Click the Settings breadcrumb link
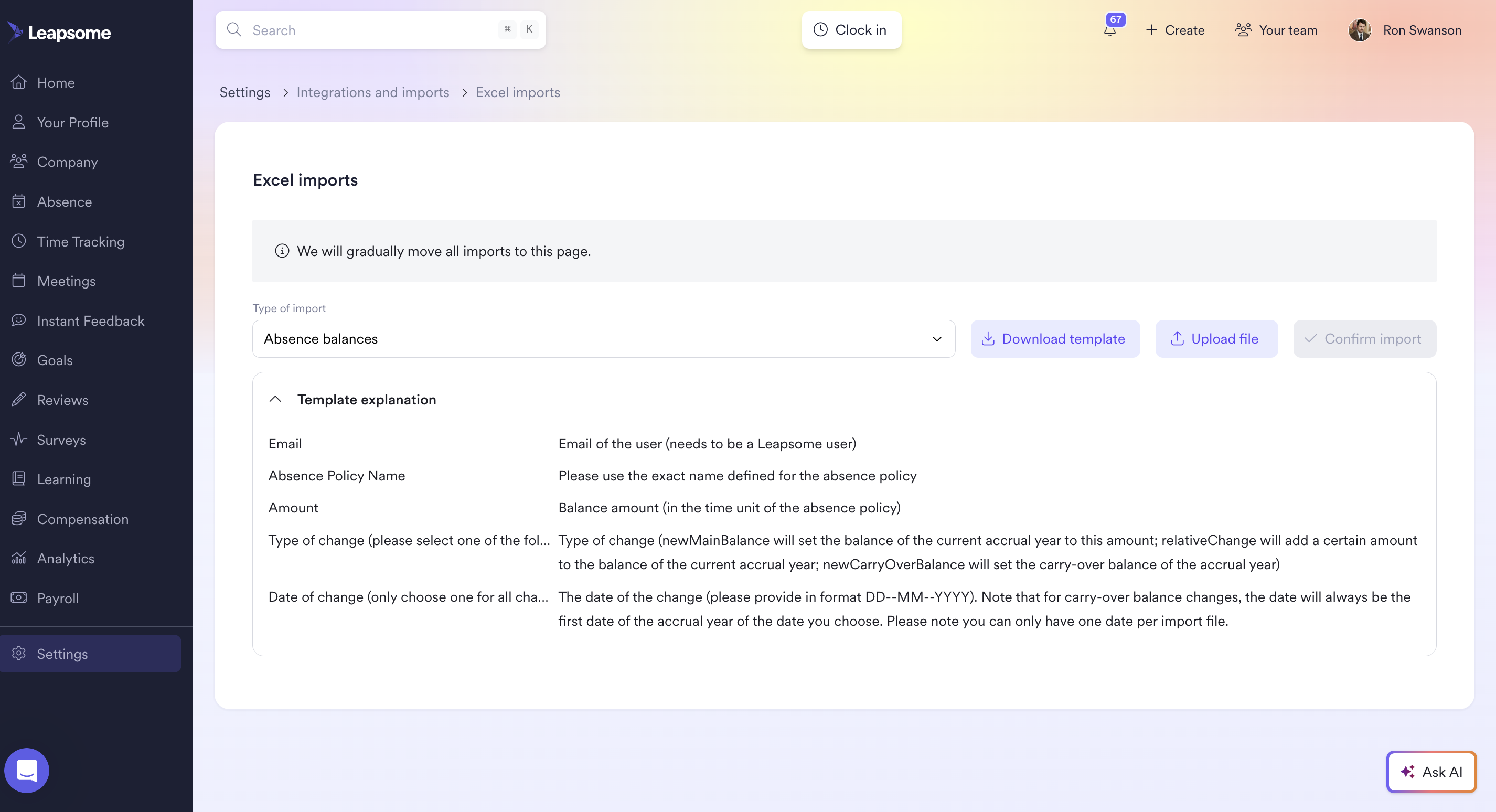 (244, 92)
